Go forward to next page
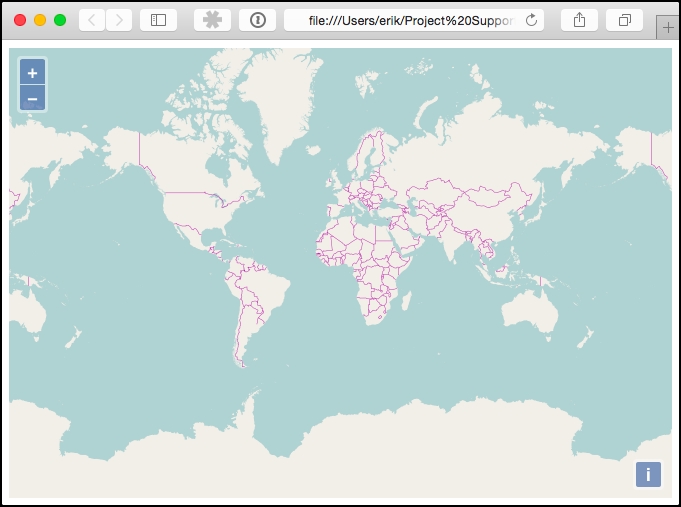The image size is (681, 507). pyautogui.click(x=119, y=20)
